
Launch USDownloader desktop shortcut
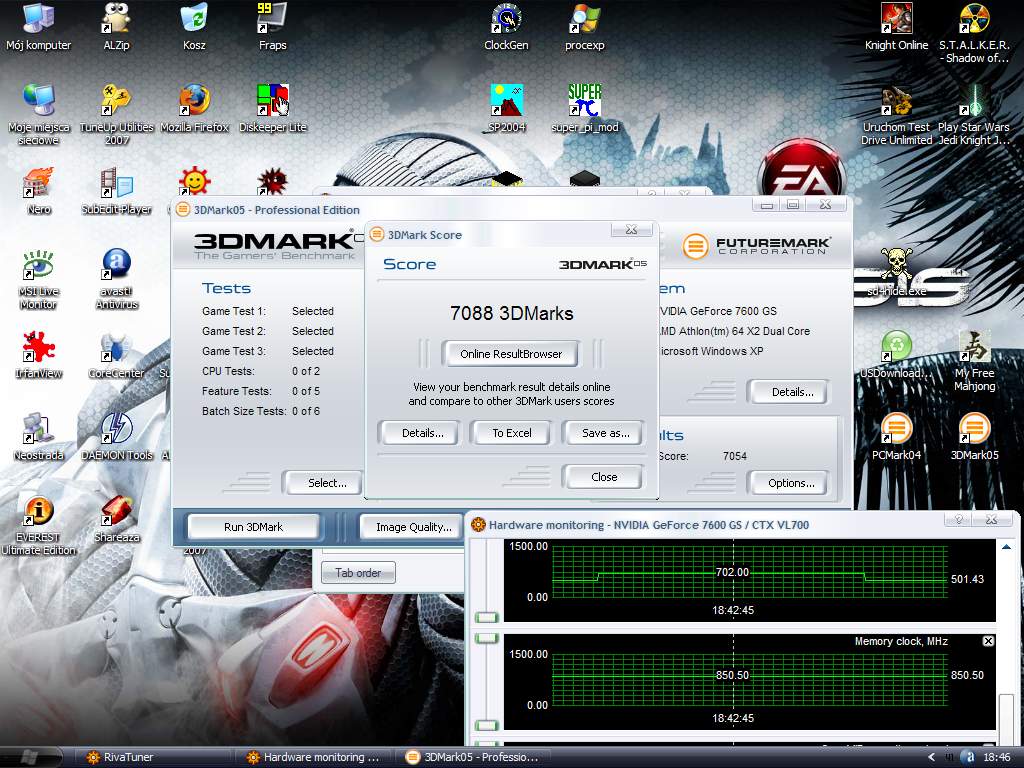[x=897, y=356]
